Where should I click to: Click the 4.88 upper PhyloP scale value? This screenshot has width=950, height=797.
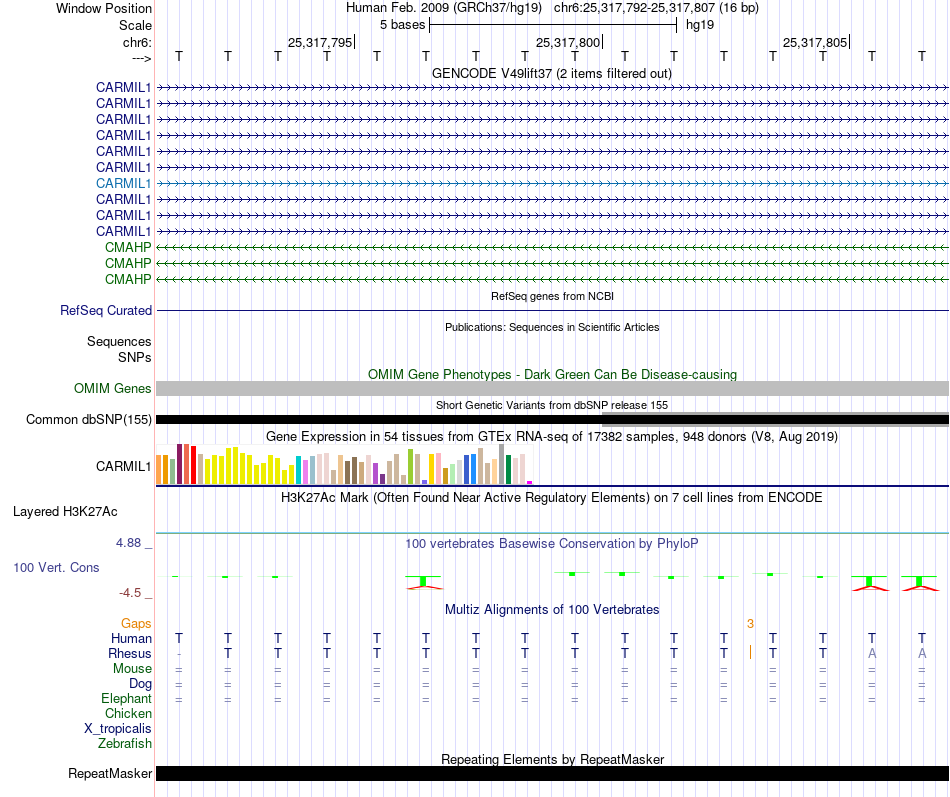pos(128,542)
